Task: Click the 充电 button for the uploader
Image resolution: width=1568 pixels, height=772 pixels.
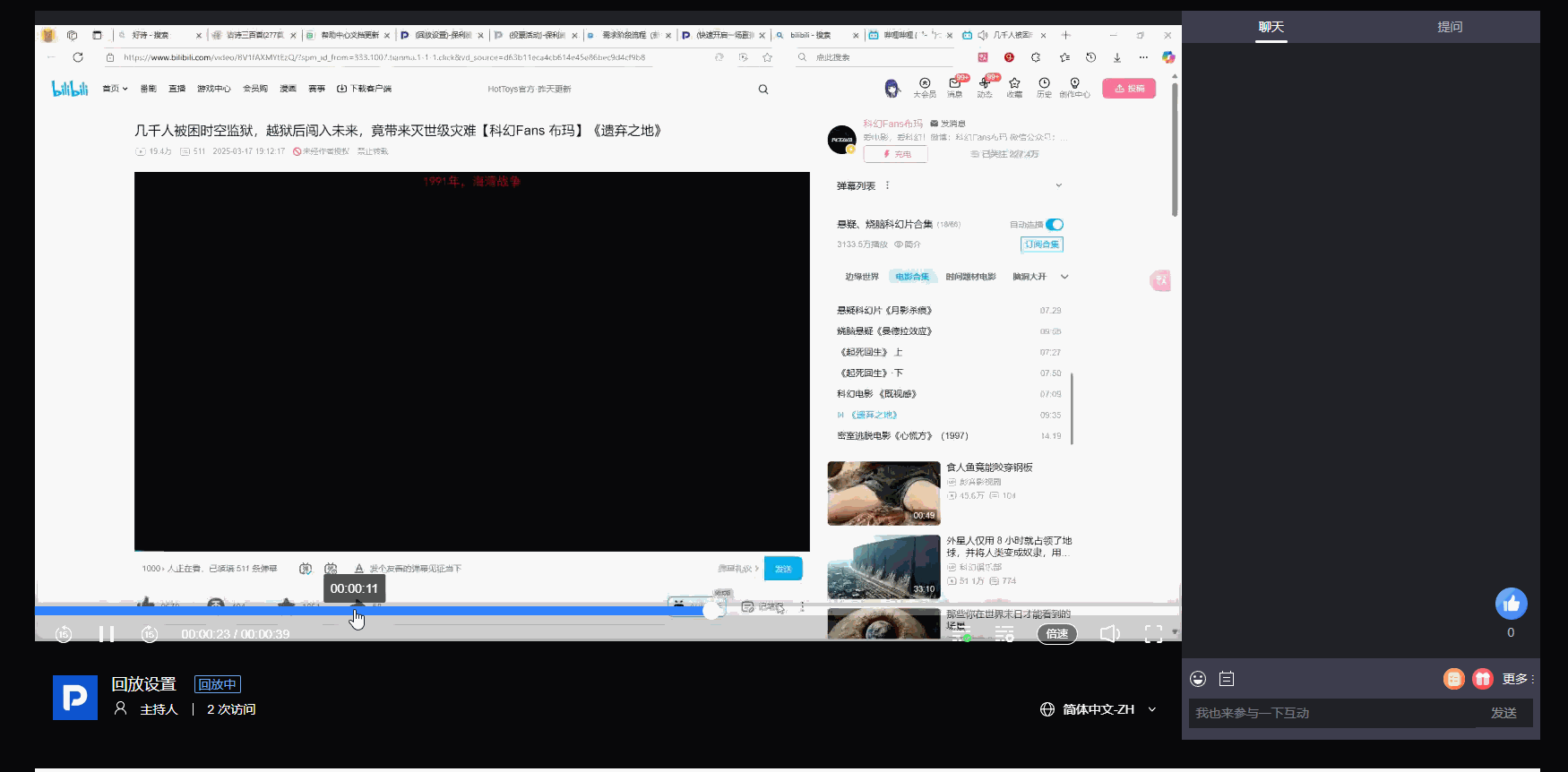Action: coord(896,154)
